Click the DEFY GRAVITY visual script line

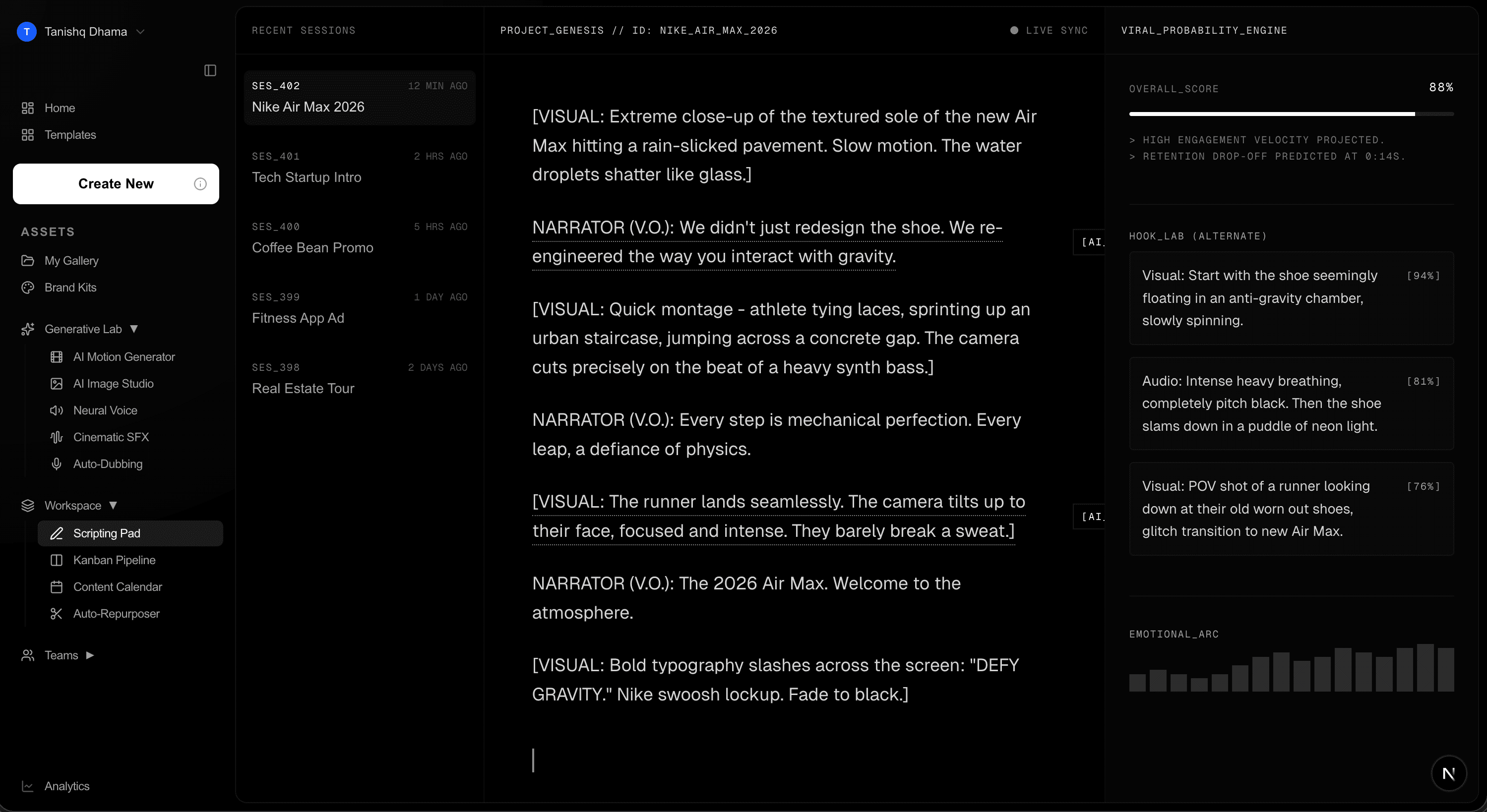(x=775, y=681)
